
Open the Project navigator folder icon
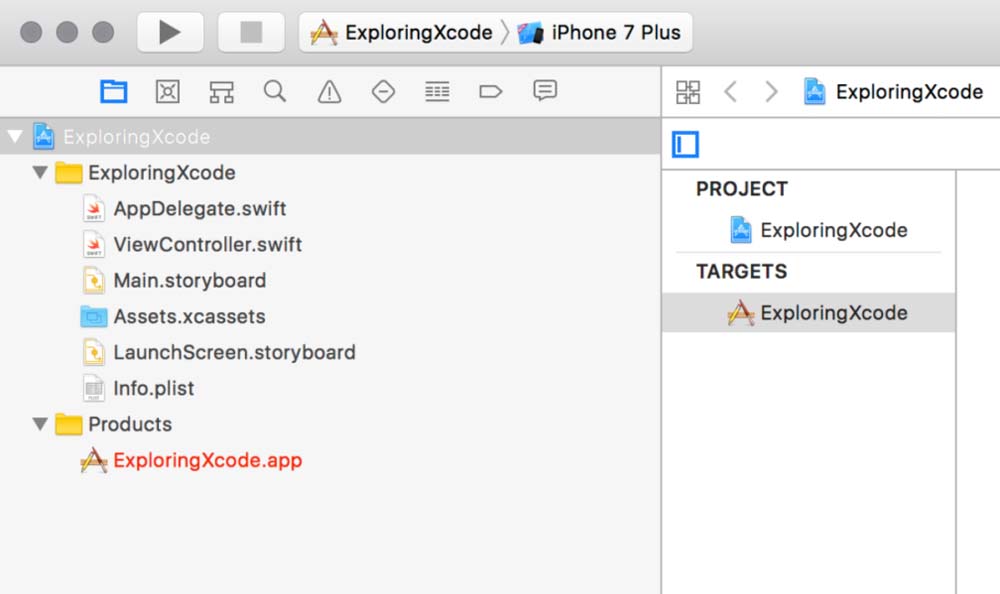[x=114, y=92]
